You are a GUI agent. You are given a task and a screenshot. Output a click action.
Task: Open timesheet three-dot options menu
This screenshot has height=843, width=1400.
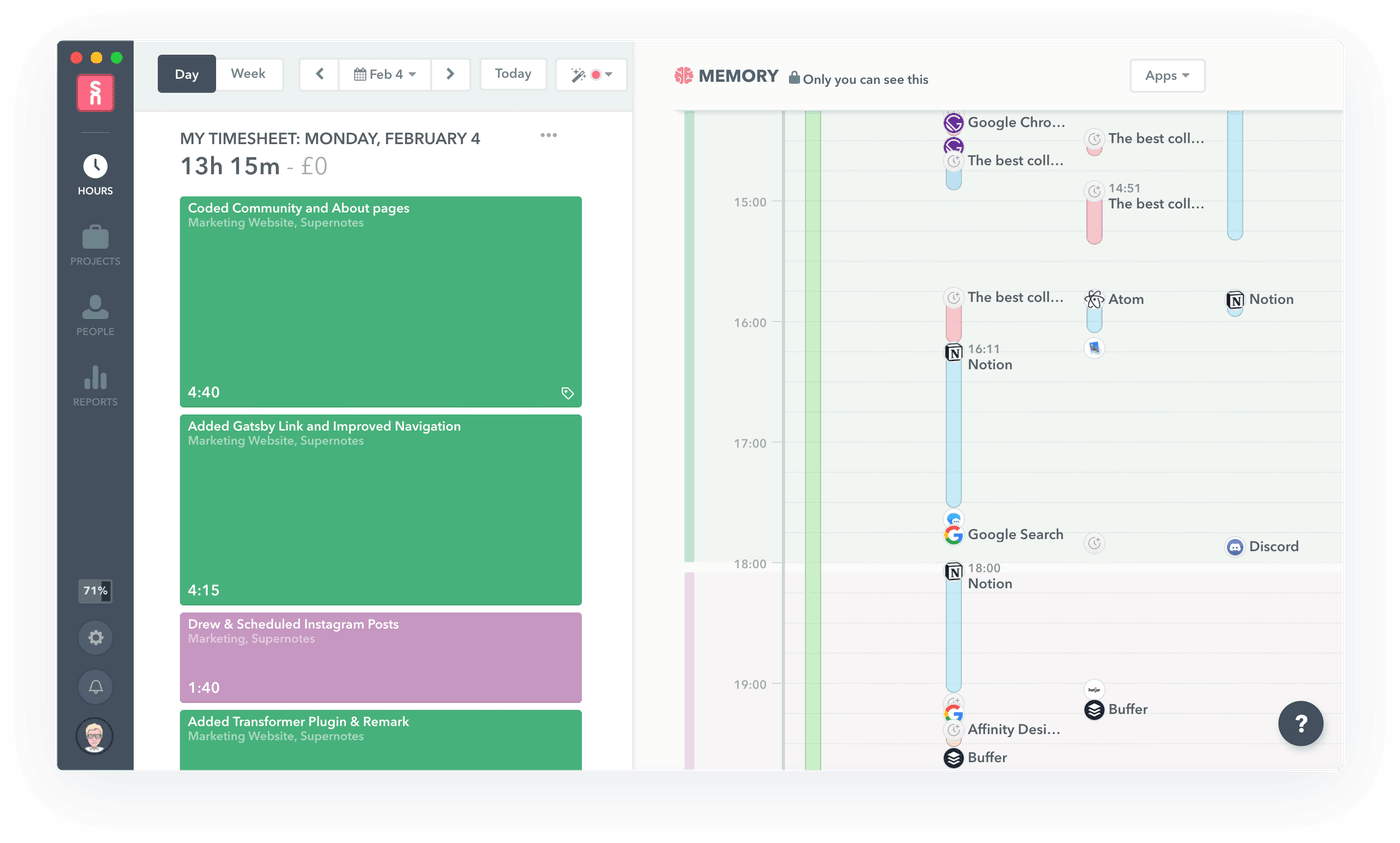(x=548, y=136)
